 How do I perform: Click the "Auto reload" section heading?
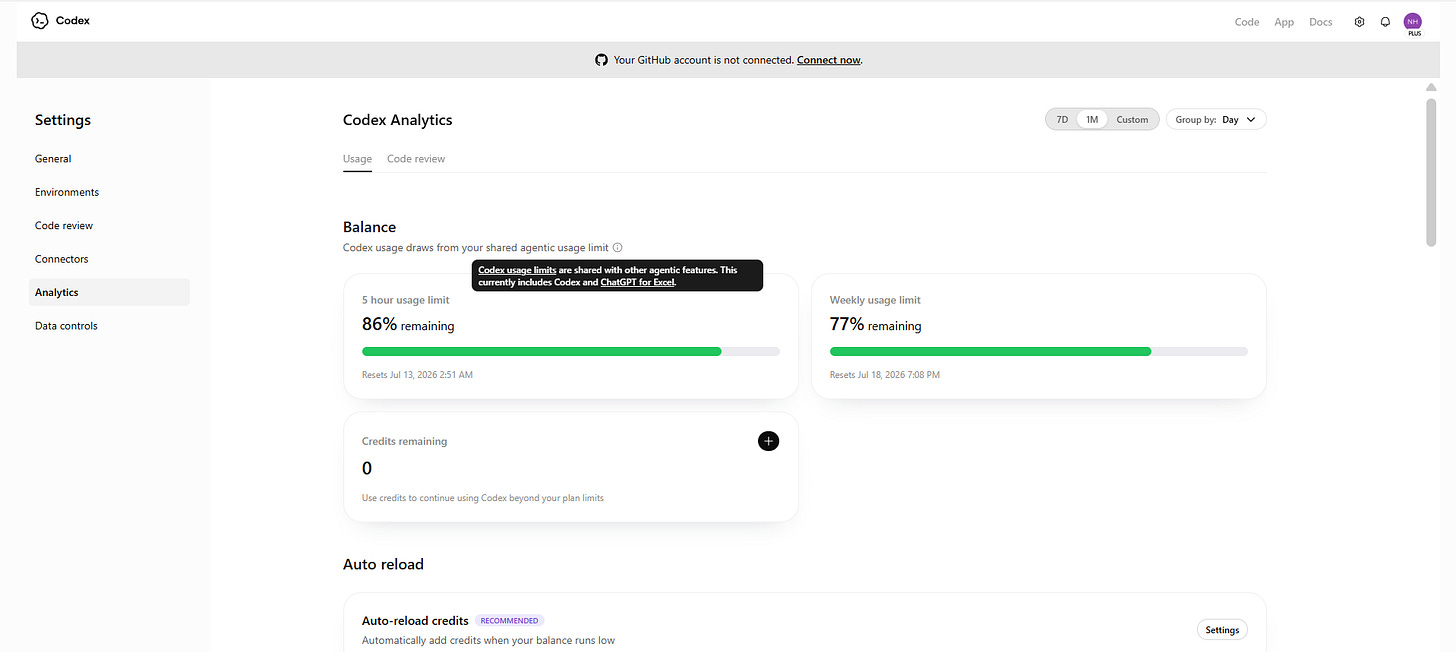click(383, 564)
